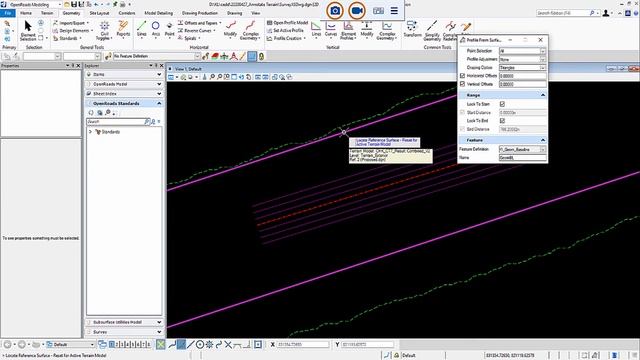The height and width of the screenshot is (360, 640).
Task: Click Set Active Profile button
Action: [285, 31]
